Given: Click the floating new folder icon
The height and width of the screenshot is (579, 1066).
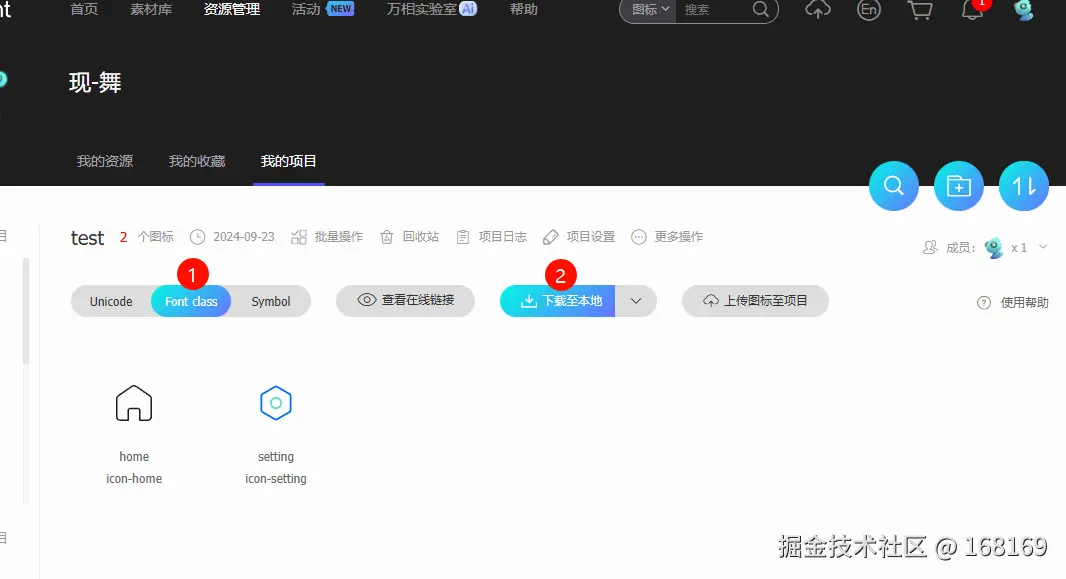Looking at the screenshot, I should coord(958,185).
